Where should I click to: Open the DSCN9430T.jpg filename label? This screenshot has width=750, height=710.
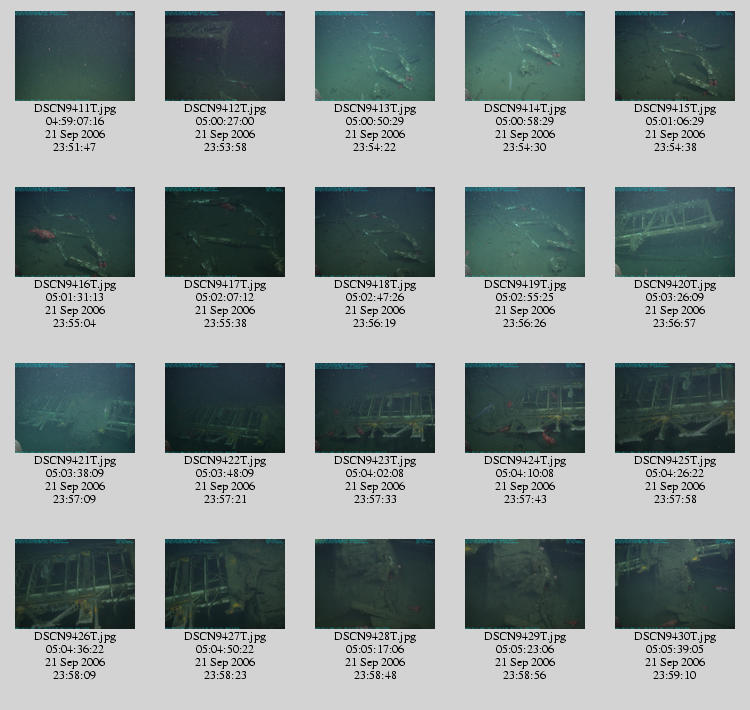(675, 637)
